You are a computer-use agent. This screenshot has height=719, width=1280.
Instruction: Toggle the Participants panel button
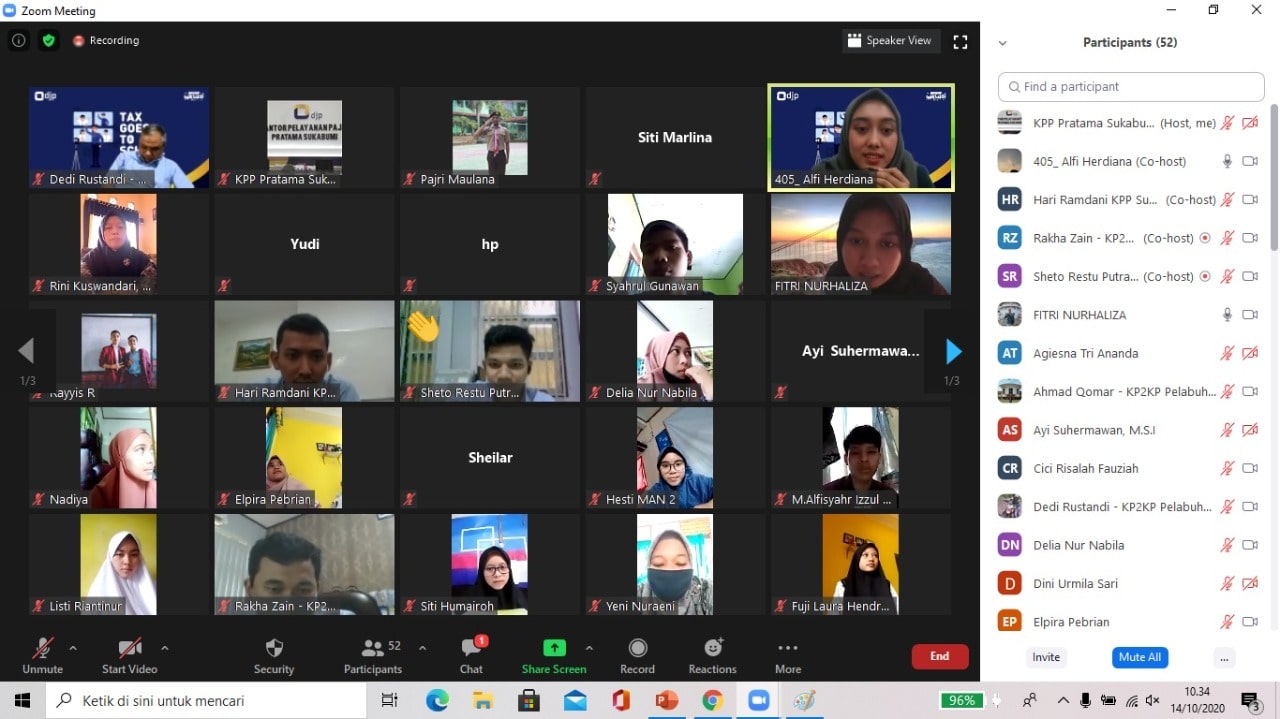[x=373, y=648]
